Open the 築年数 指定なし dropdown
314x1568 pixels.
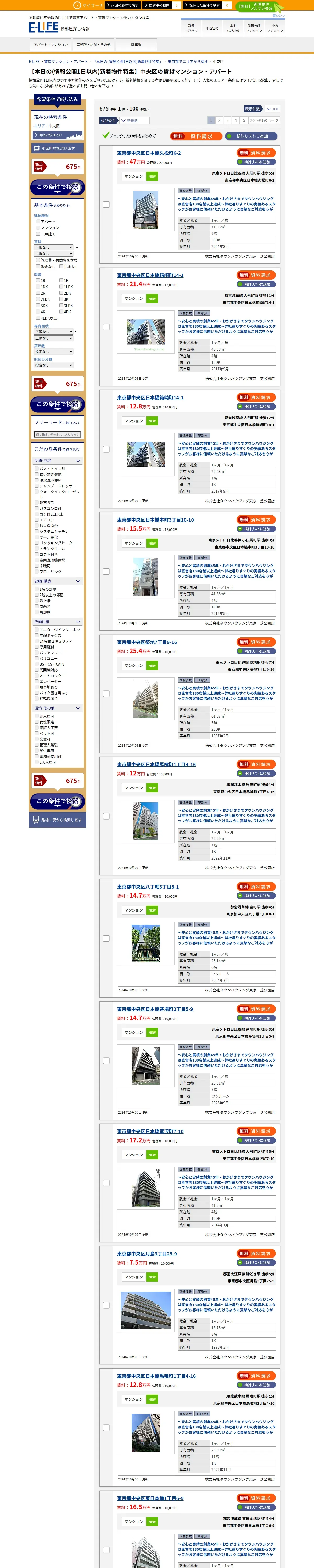pos(54,351)
